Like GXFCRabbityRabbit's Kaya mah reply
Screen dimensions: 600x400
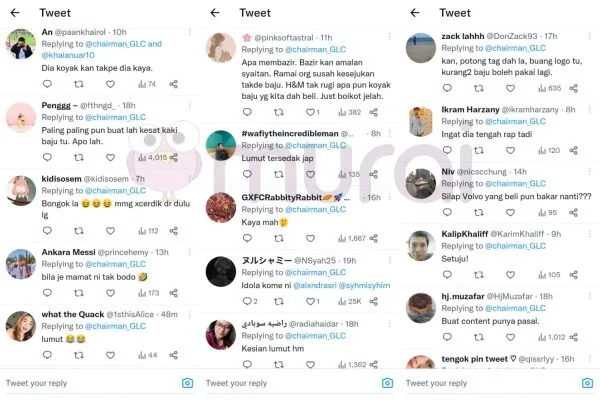pos(310,238)
